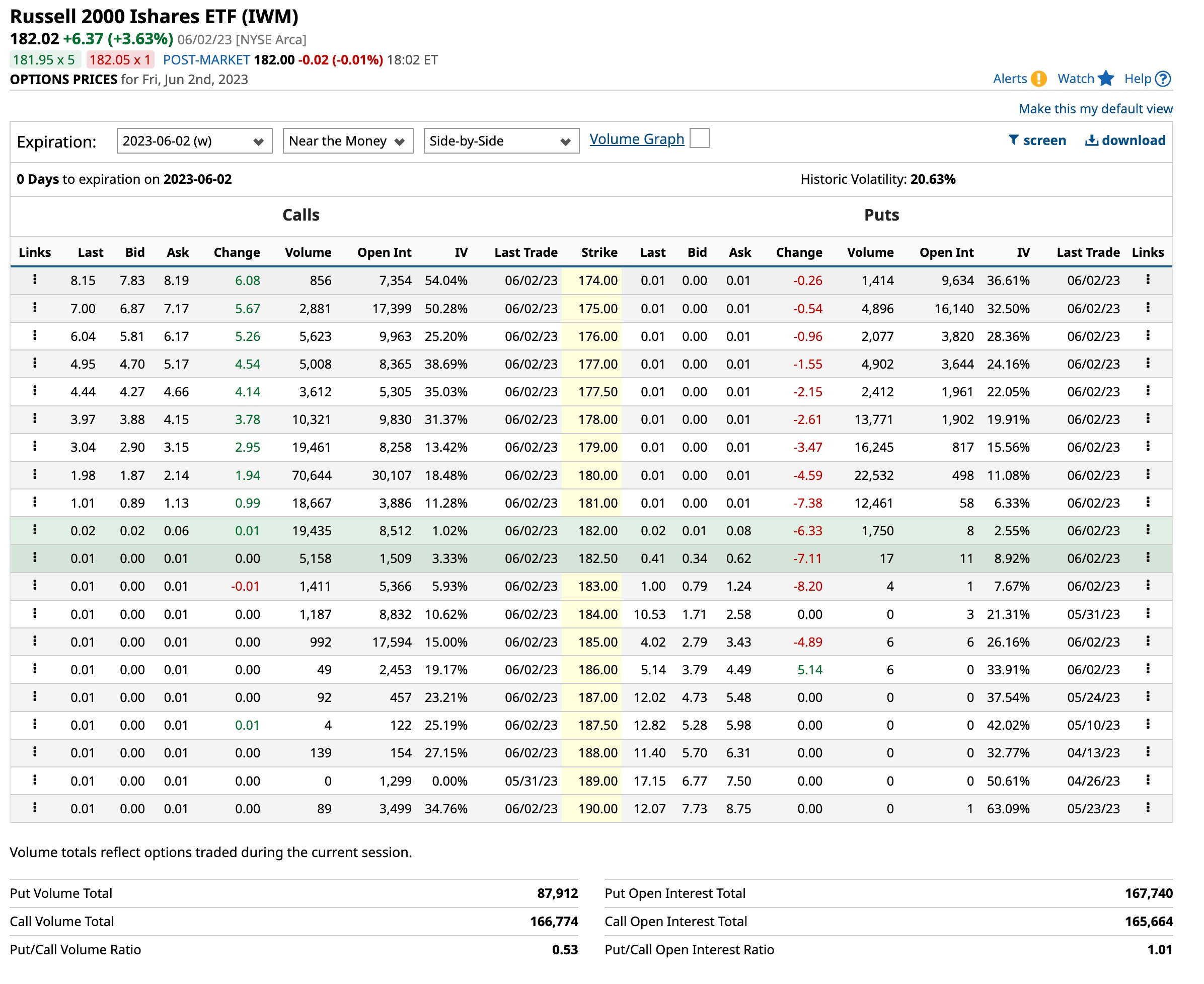Click Put/Call Volume Ratio value 0.53
This screenshot has width=1204, height=984.
(x=565, y=949)
